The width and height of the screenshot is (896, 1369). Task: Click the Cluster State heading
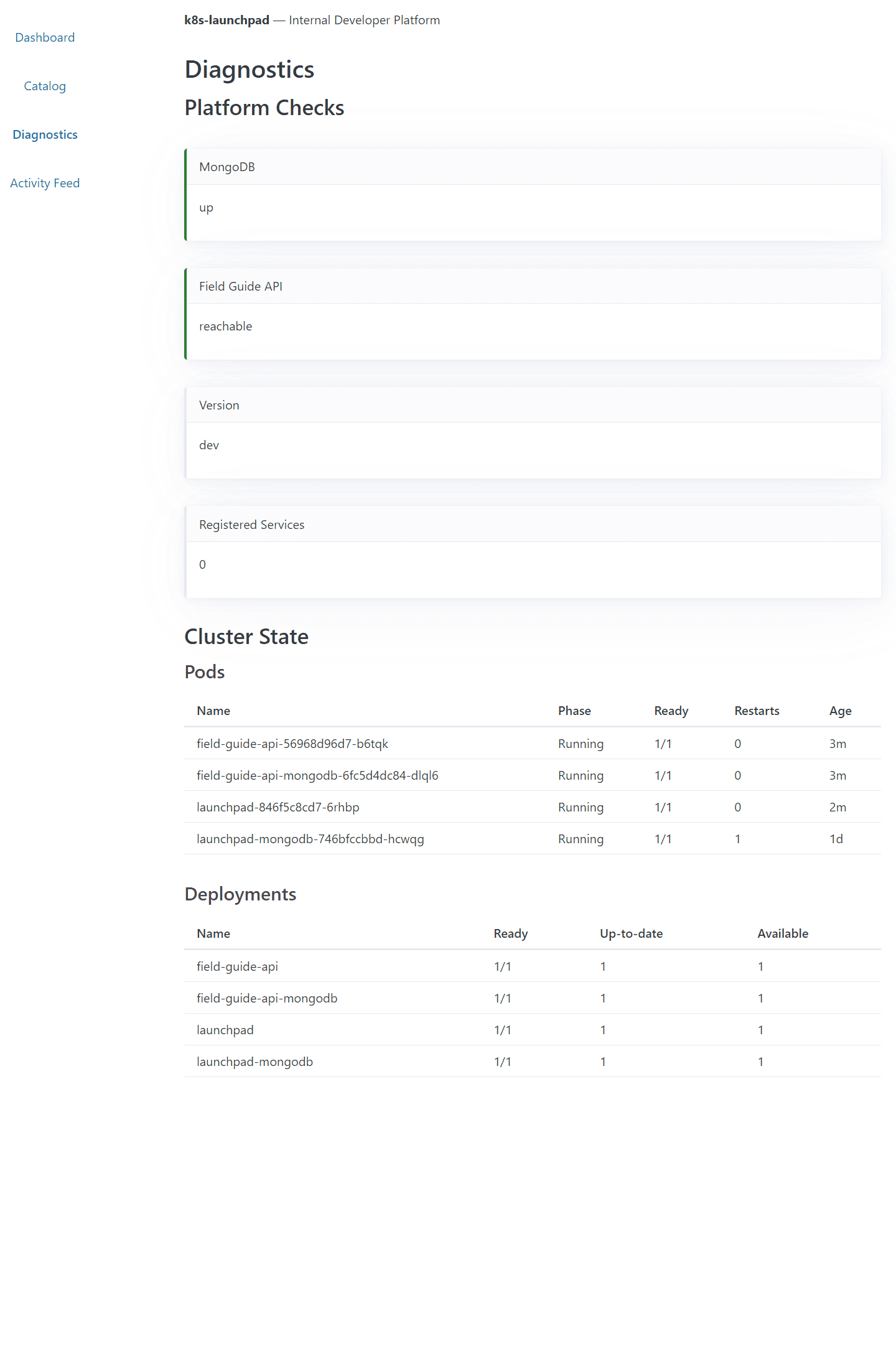point(246,637)
